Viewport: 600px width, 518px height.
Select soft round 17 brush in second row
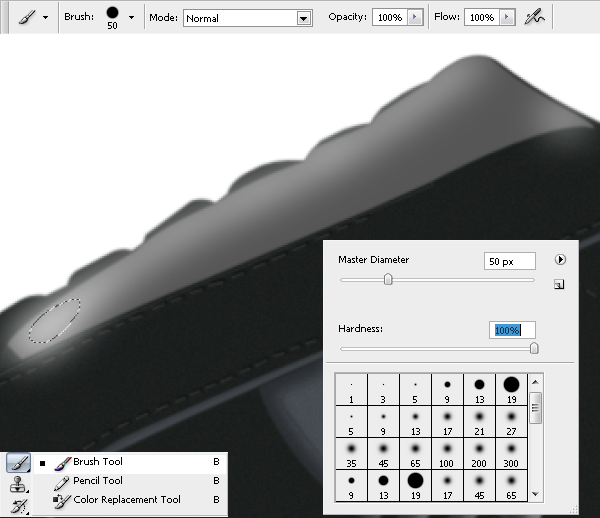click(447, 422)
